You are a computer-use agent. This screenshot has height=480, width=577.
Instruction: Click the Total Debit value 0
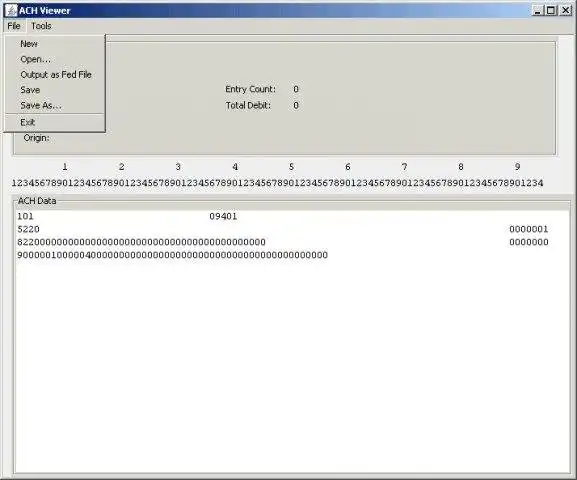click(x=296, y=106)
